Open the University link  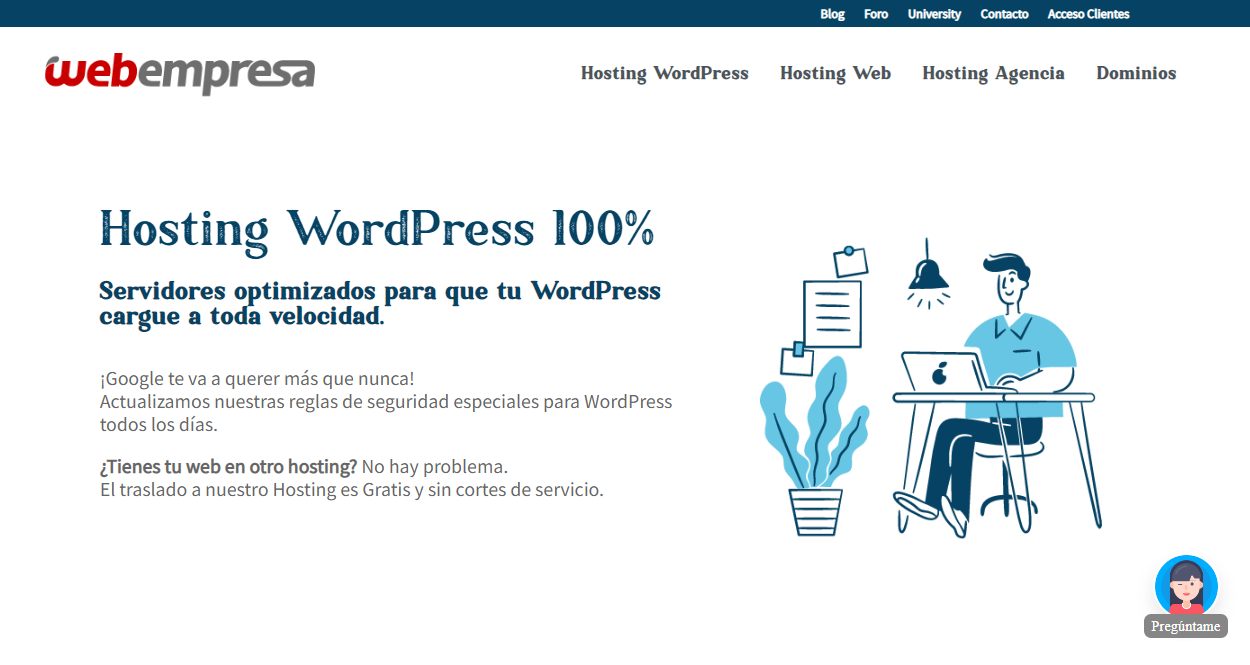(934, 14)
